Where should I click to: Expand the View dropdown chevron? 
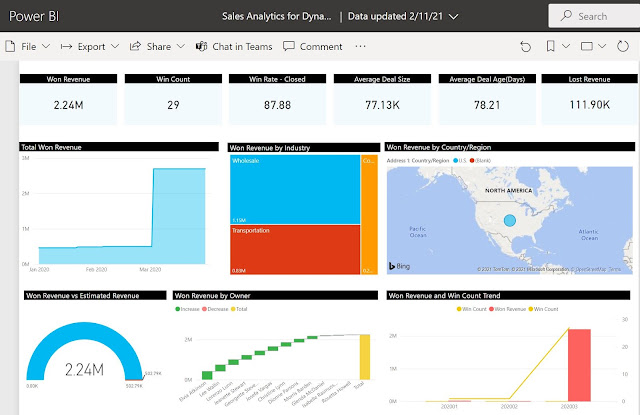[x=602, y=46]
